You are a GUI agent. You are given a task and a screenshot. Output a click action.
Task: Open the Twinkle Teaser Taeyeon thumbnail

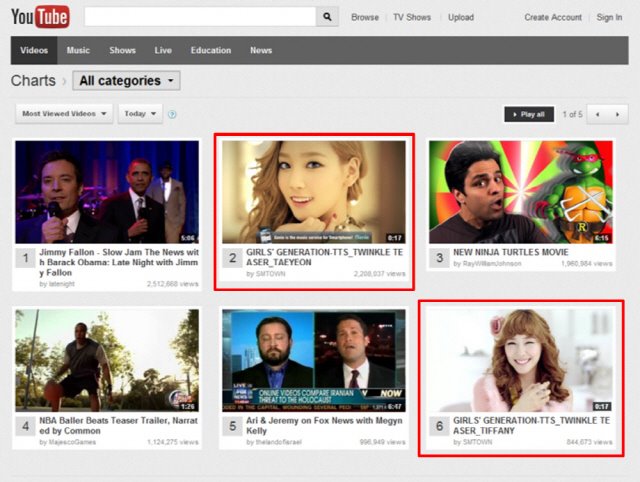coord(314,192)
